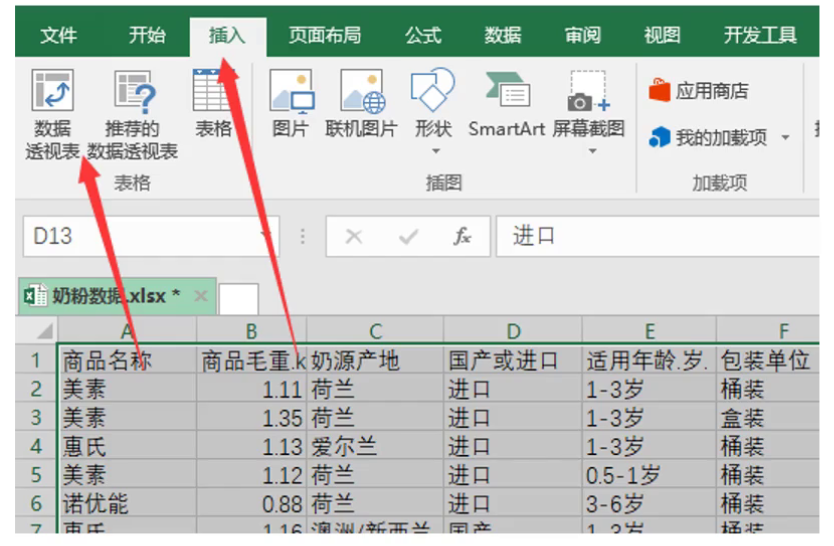Switch to the 视图 tab
The height and width of the screenshot is (546, 834).
[662, 36]
